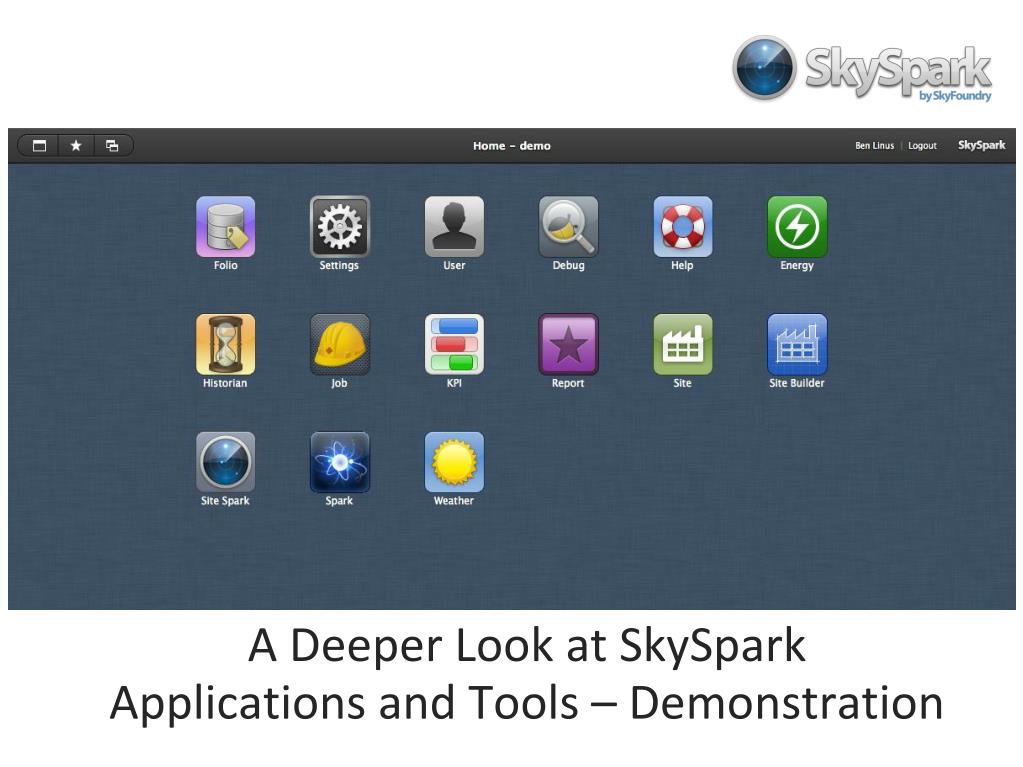Screen dimensions: 1023x767
Task: Click the star favorites toolbar button
Action: [x=76, y=145]
